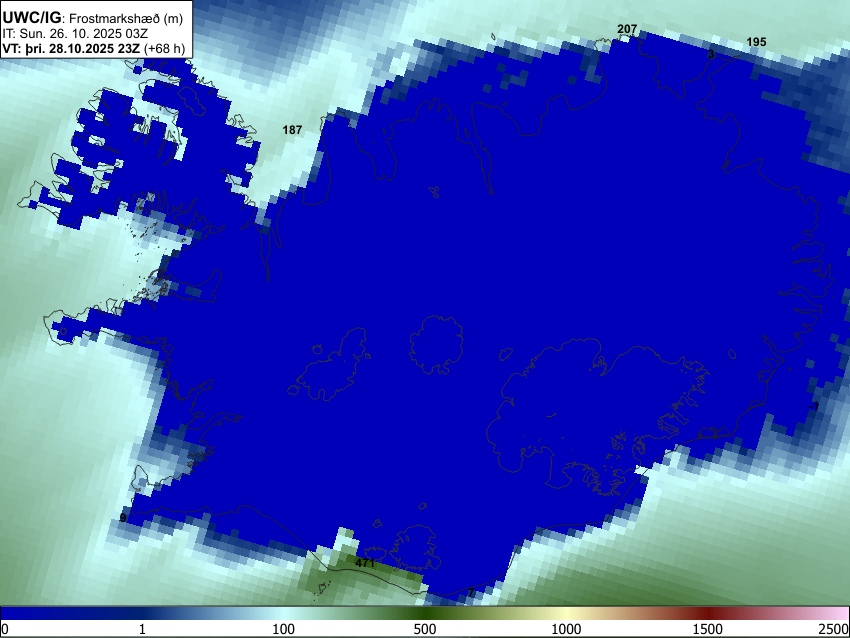Click the title text "UWC/IG: Frostmarkshæð (m)"
The width and height of the screenshot is (850, 638).
point(93,18)
